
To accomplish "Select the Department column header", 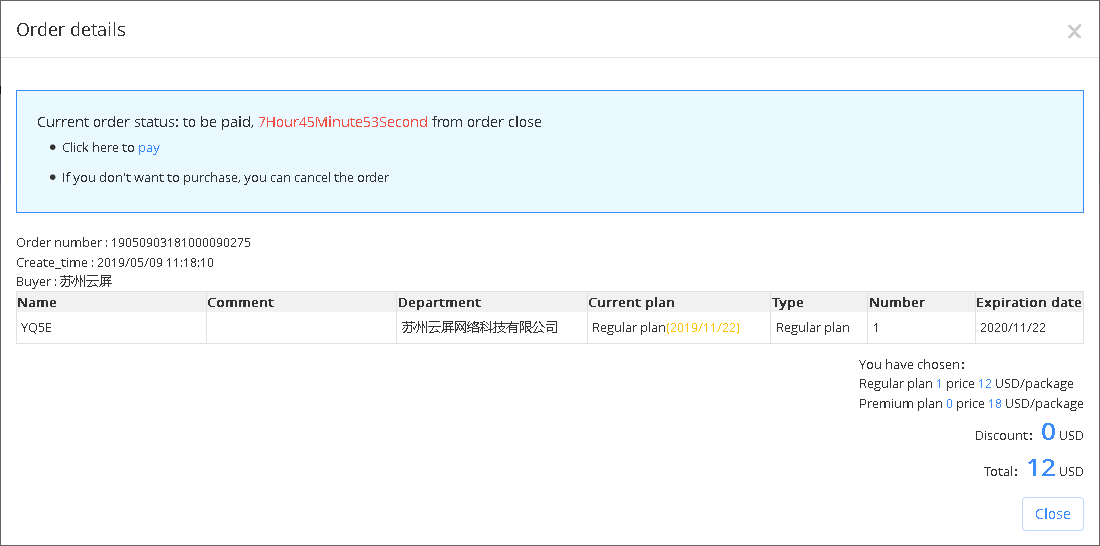I will point(440,302).
